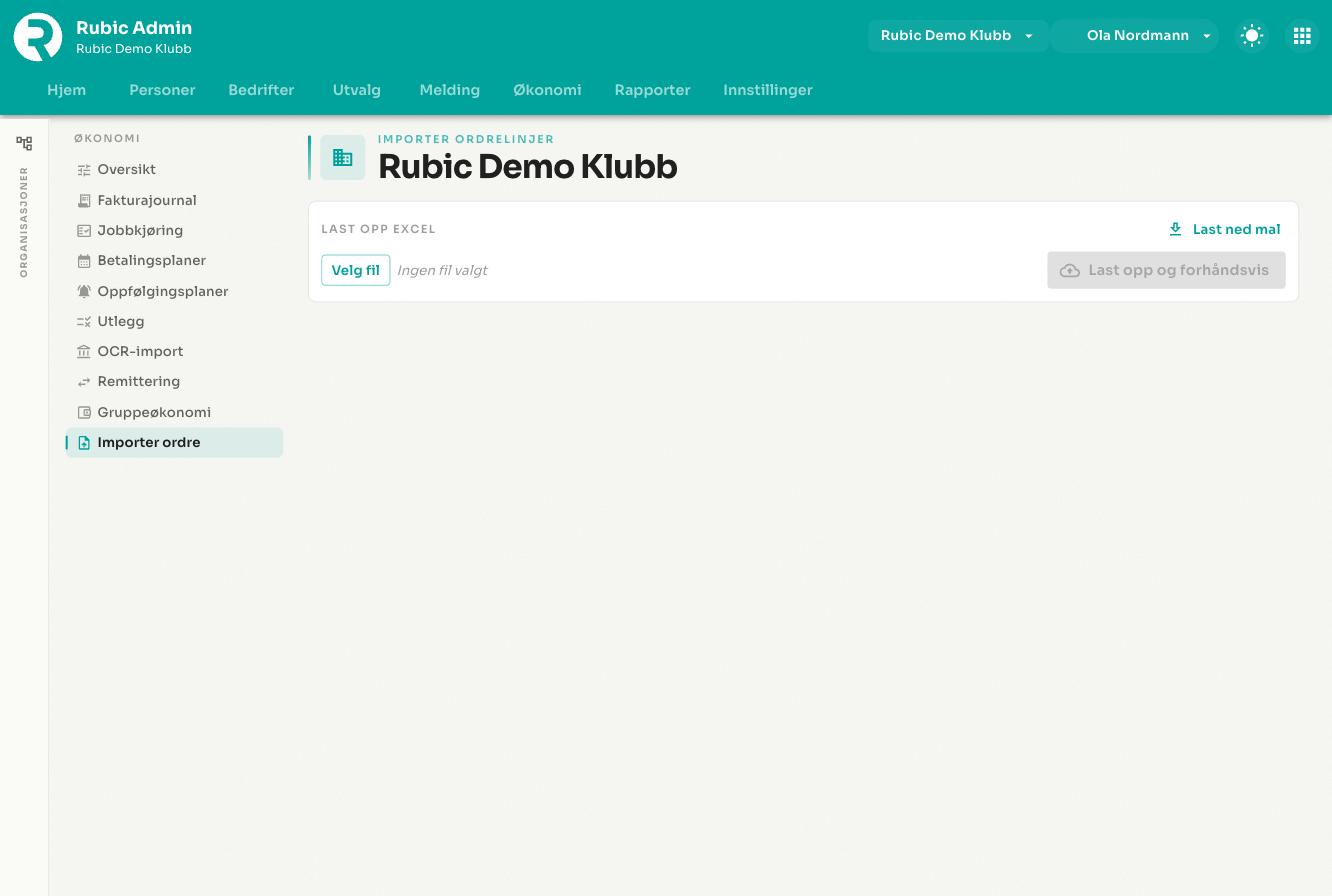The image size is (1332, 896).
Task: Open the Innstillinger menu
Action: pos(768,90)
